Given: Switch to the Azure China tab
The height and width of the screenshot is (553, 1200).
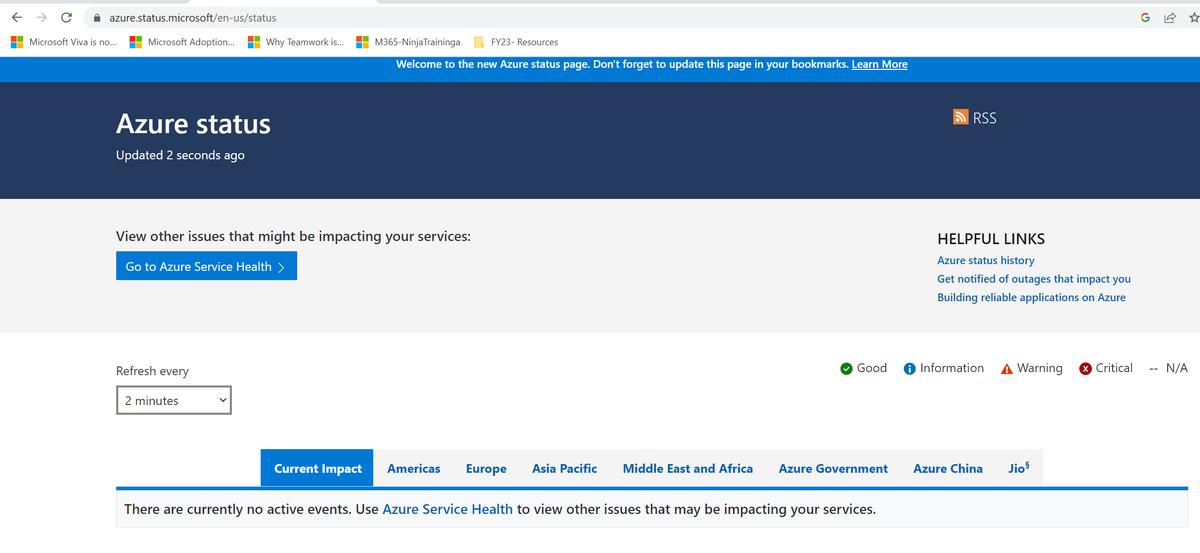Looking at the screenshot, I should pos(948,468).
